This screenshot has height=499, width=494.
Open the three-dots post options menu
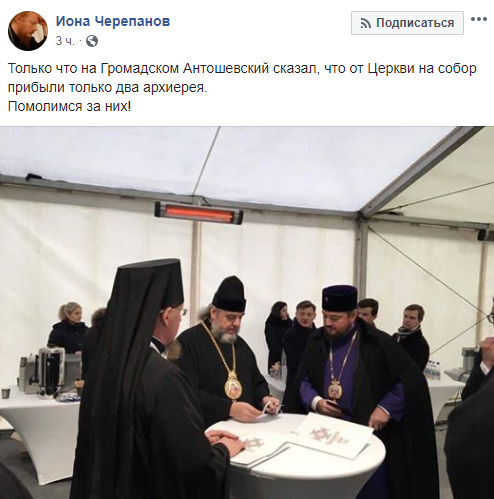(479, 19)
